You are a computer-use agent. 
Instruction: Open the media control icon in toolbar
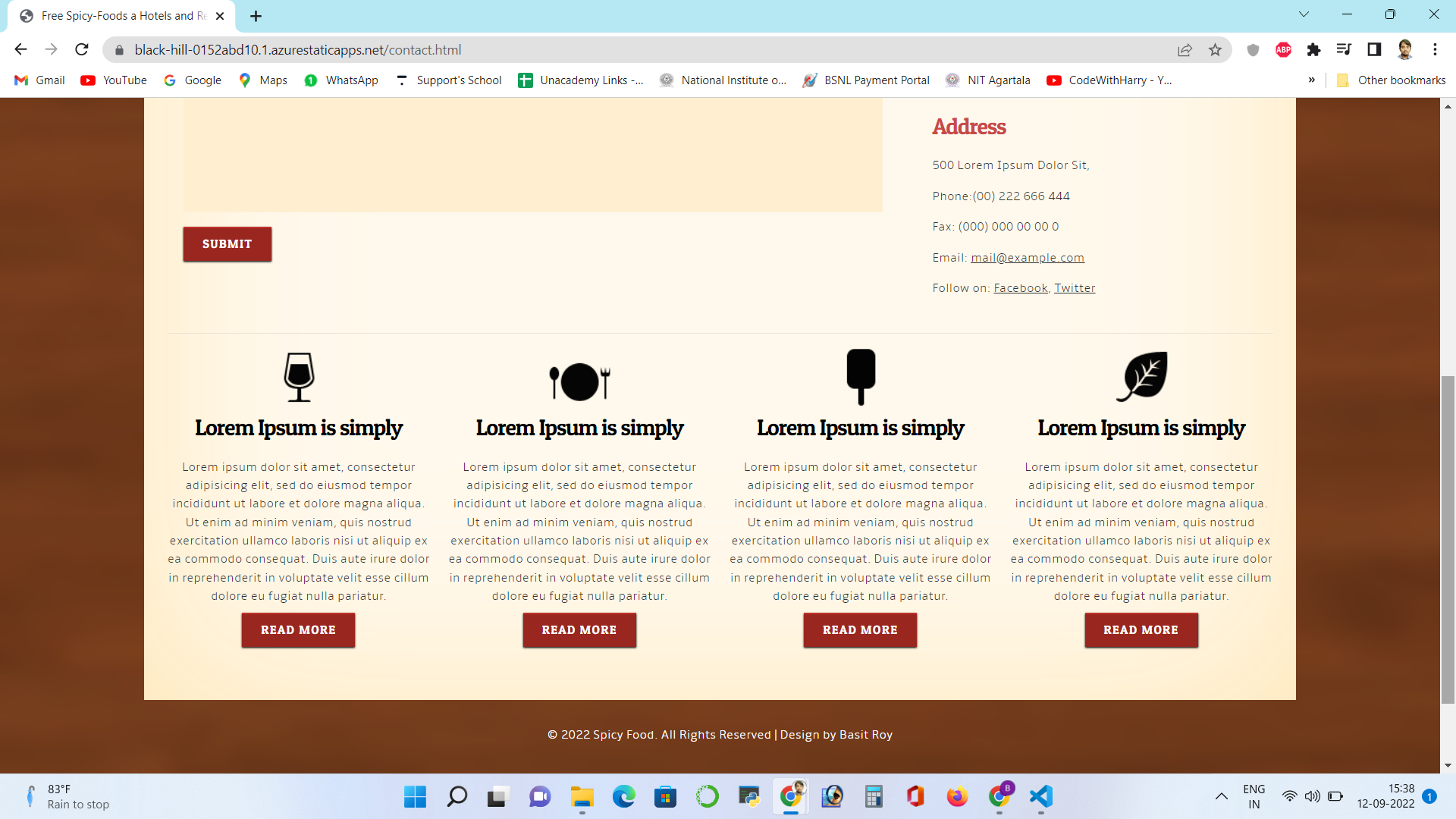click(1344, 50)
